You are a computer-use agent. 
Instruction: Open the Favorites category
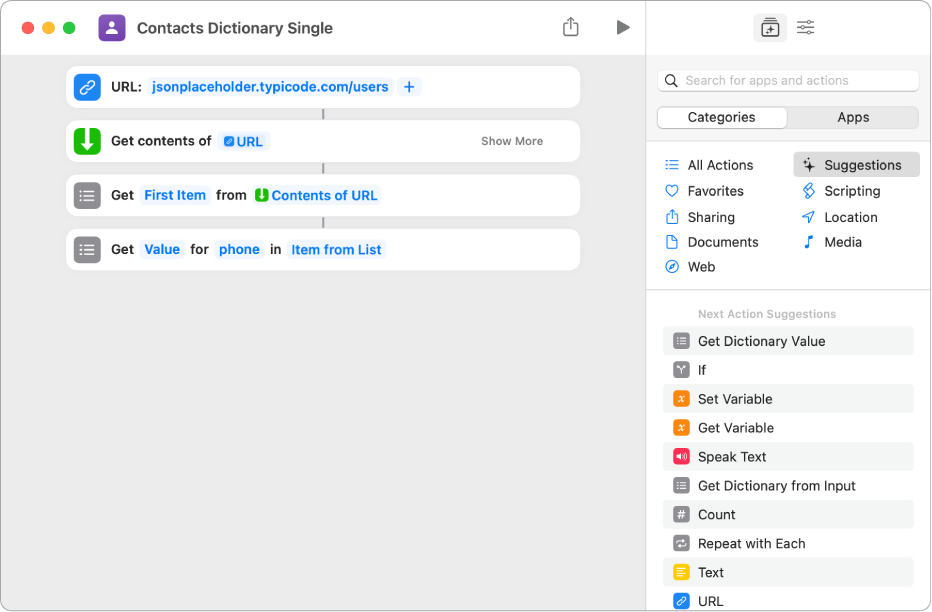click(x=716, y=190)
